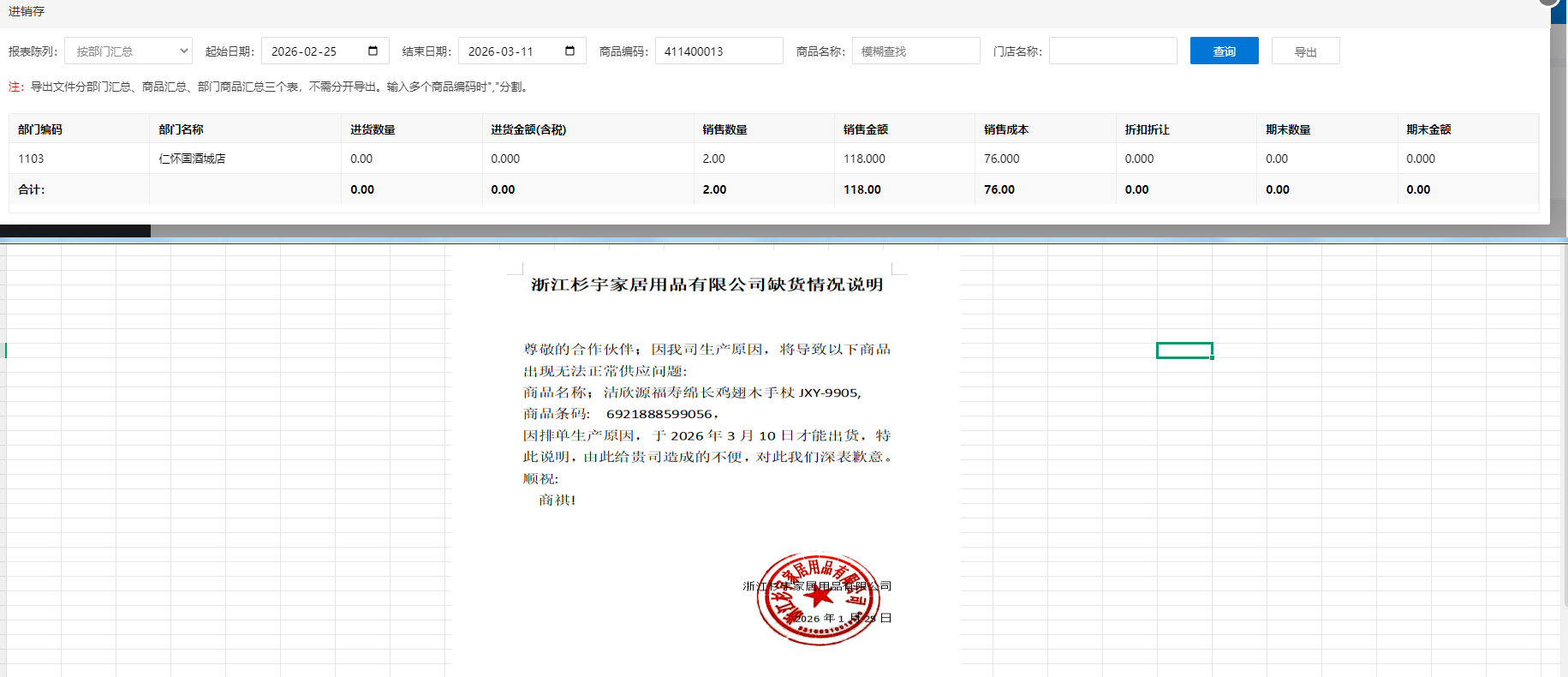Click the 进销存 title at the top
This screenshot has width=1568, height=677.
pos(27,11)
